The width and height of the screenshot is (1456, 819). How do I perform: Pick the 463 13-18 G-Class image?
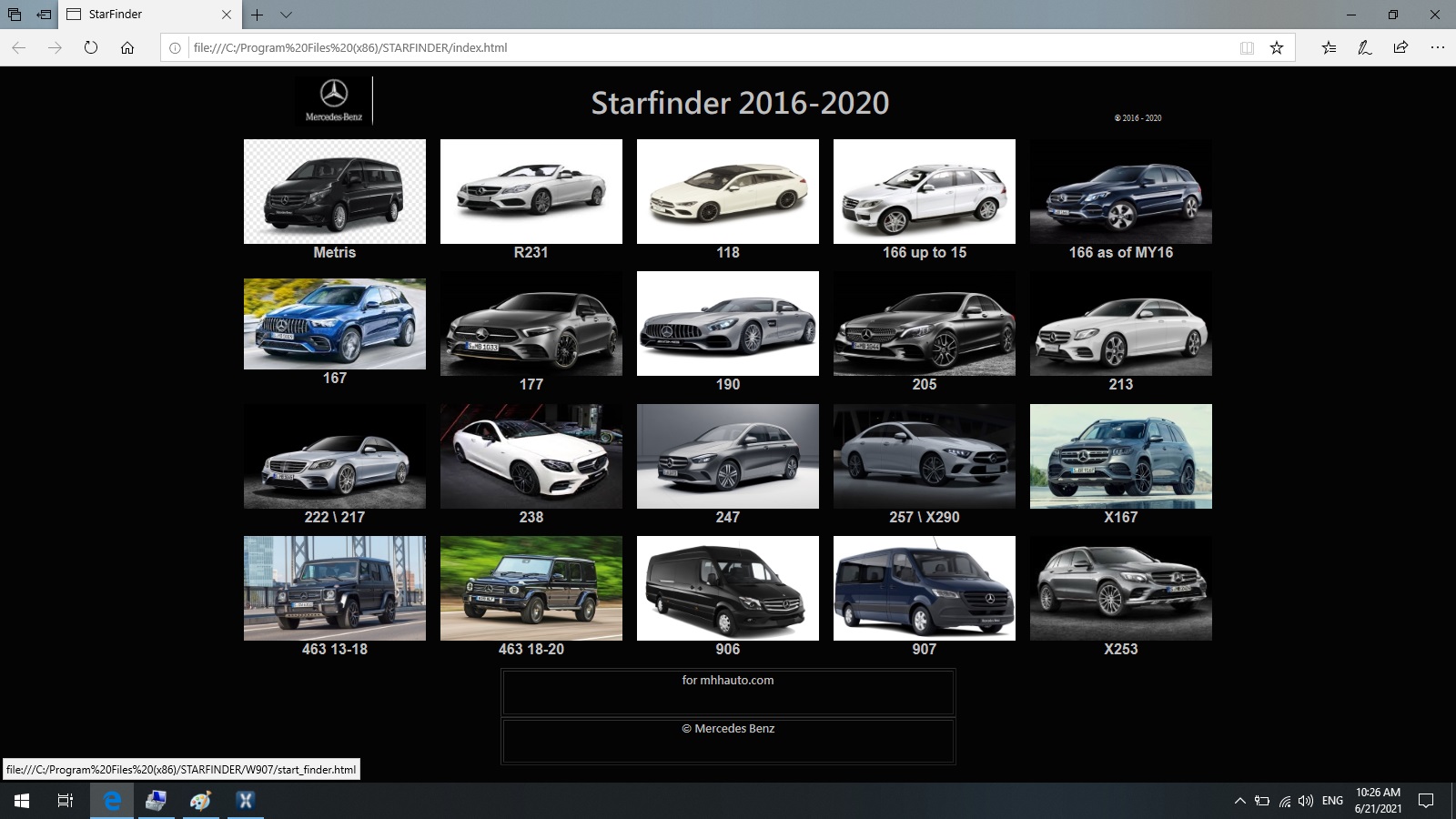click(335, 588)
